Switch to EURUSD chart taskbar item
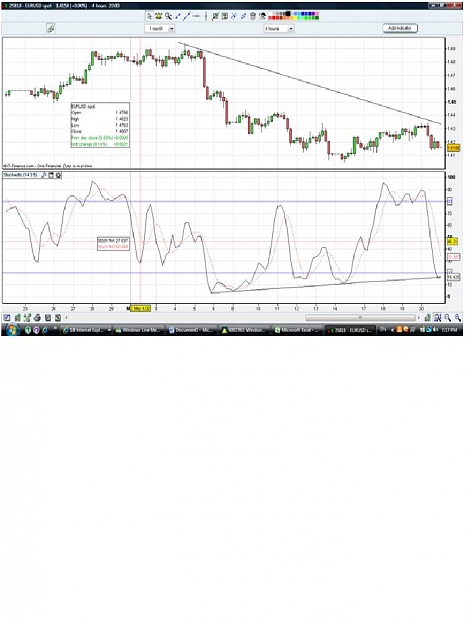469x625 pixels. click(350, 330)
